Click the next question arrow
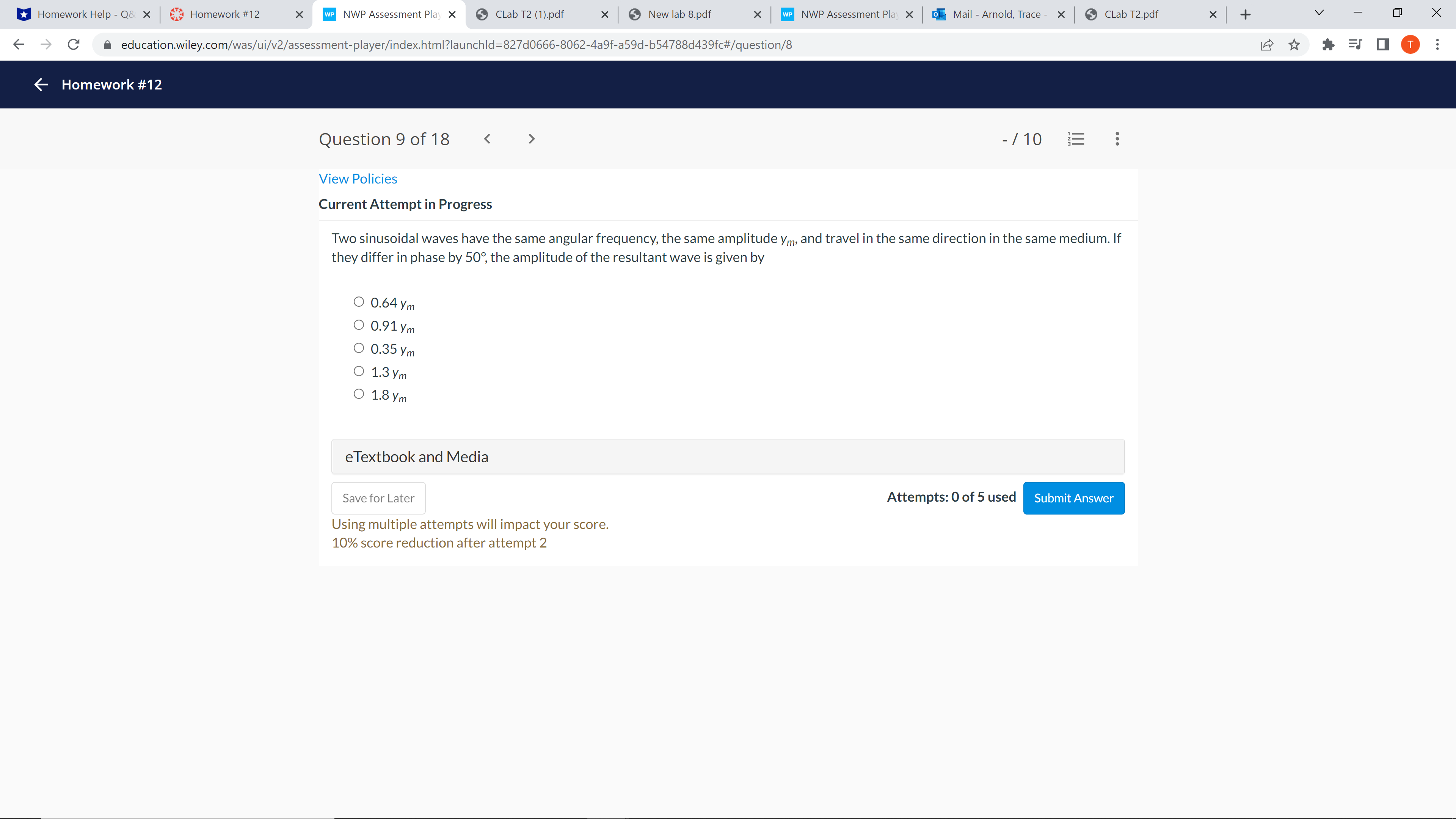 [x=531, y=139]
